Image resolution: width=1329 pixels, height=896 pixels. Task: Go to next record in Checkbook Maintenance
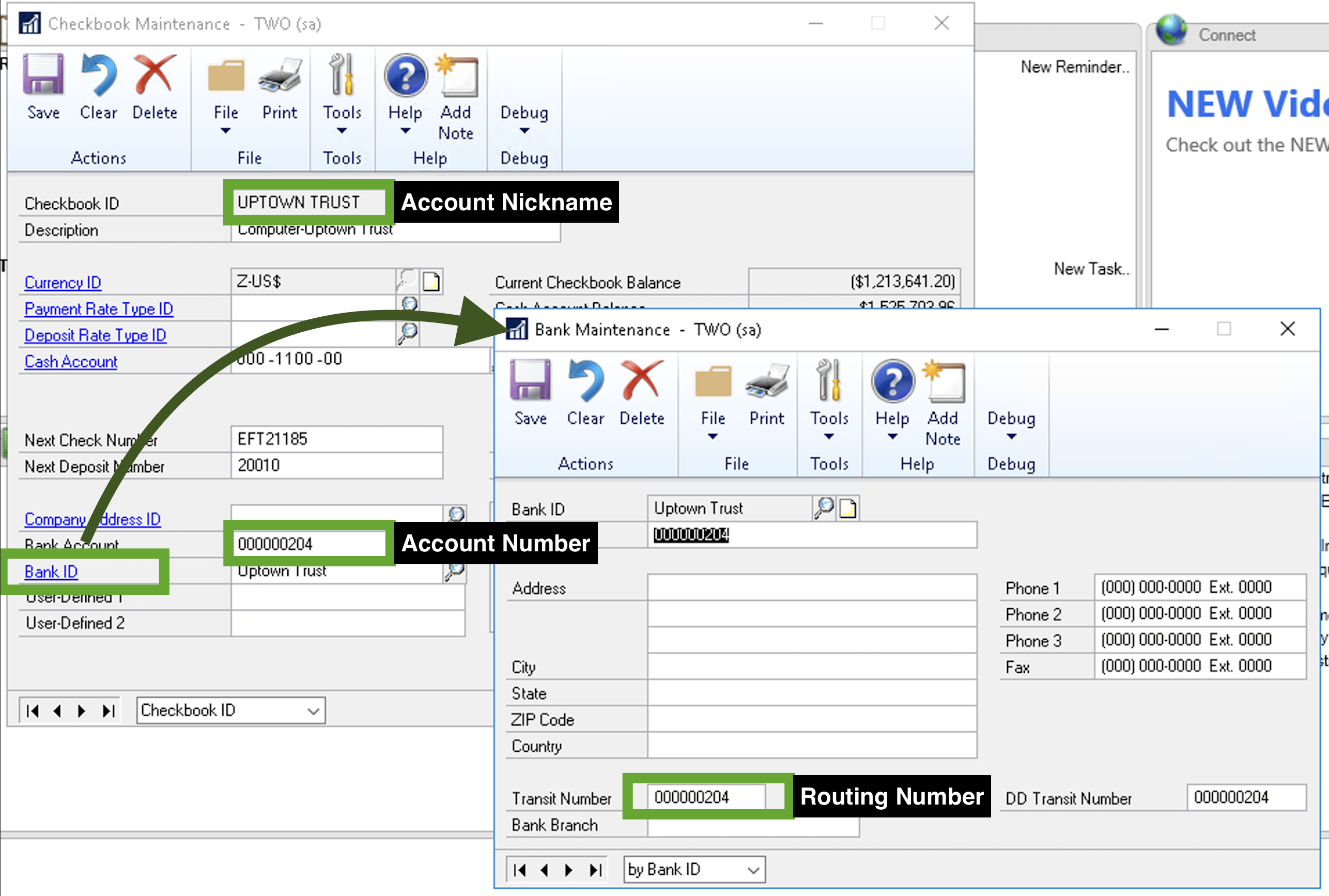82,711
